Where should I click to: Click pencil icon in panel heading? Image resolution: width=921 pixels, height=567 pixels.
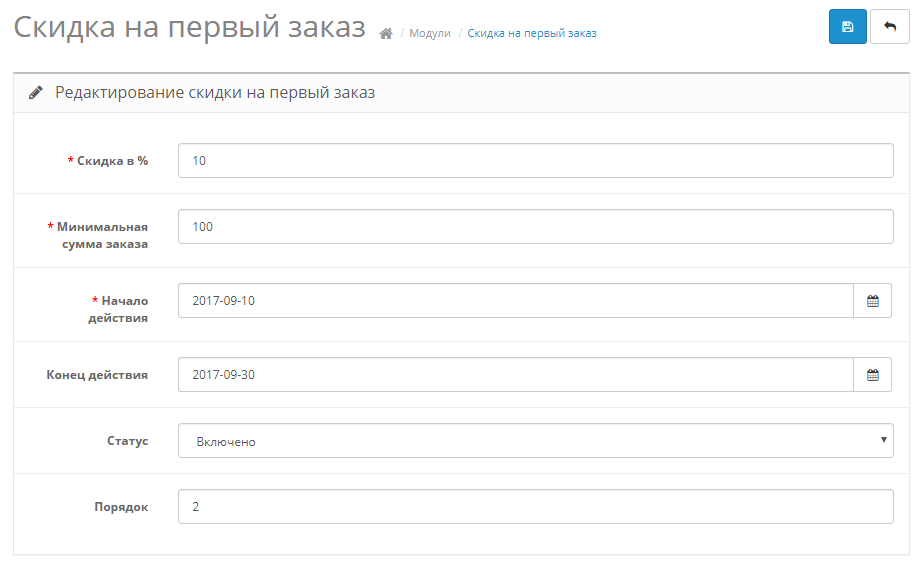pos(35,93)
